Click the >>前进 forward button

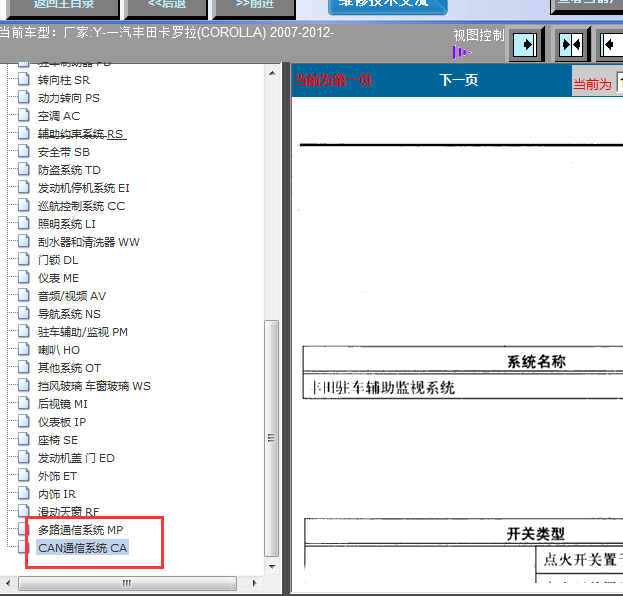coord(254,8)
